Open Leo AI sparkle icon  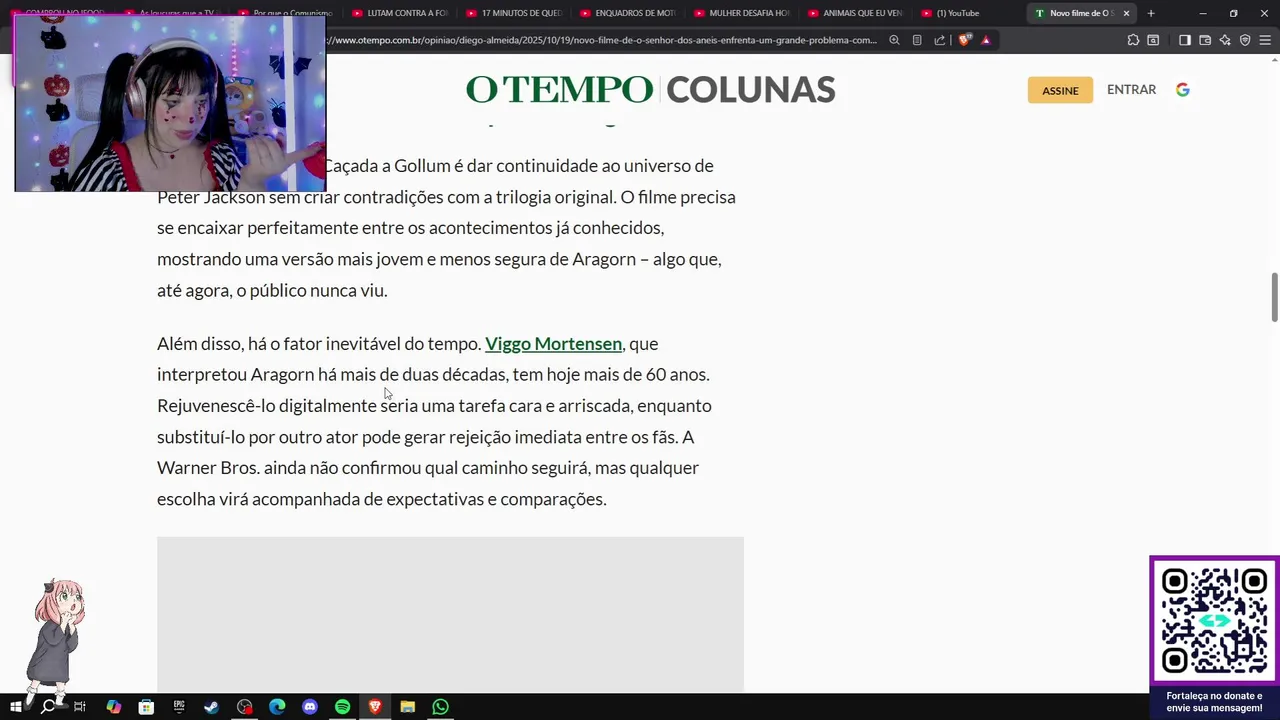tap(1225, 40)
